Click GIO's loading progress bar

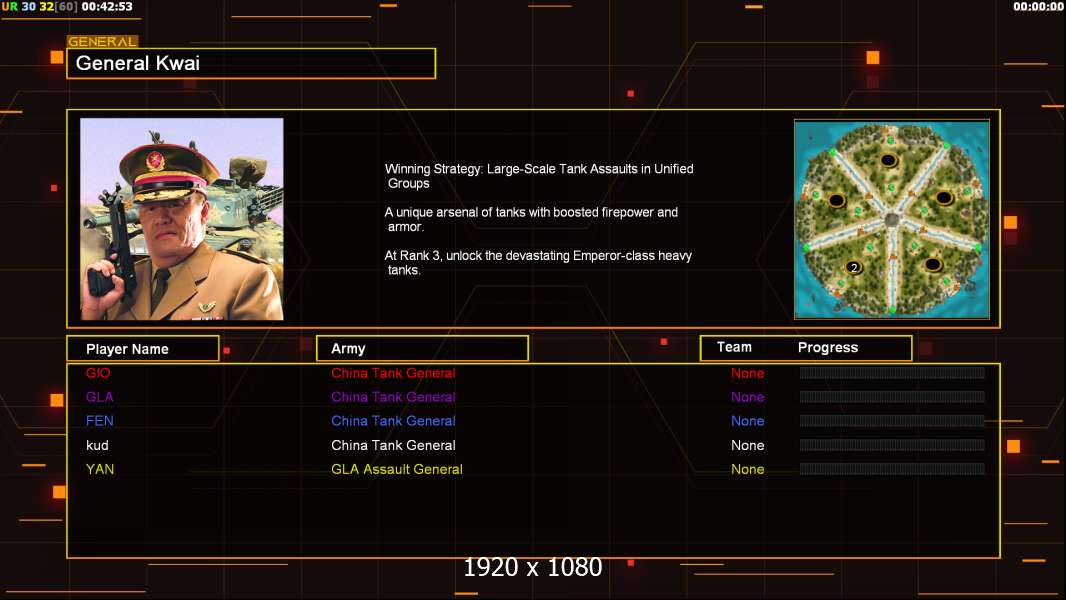tap(892, 372)
